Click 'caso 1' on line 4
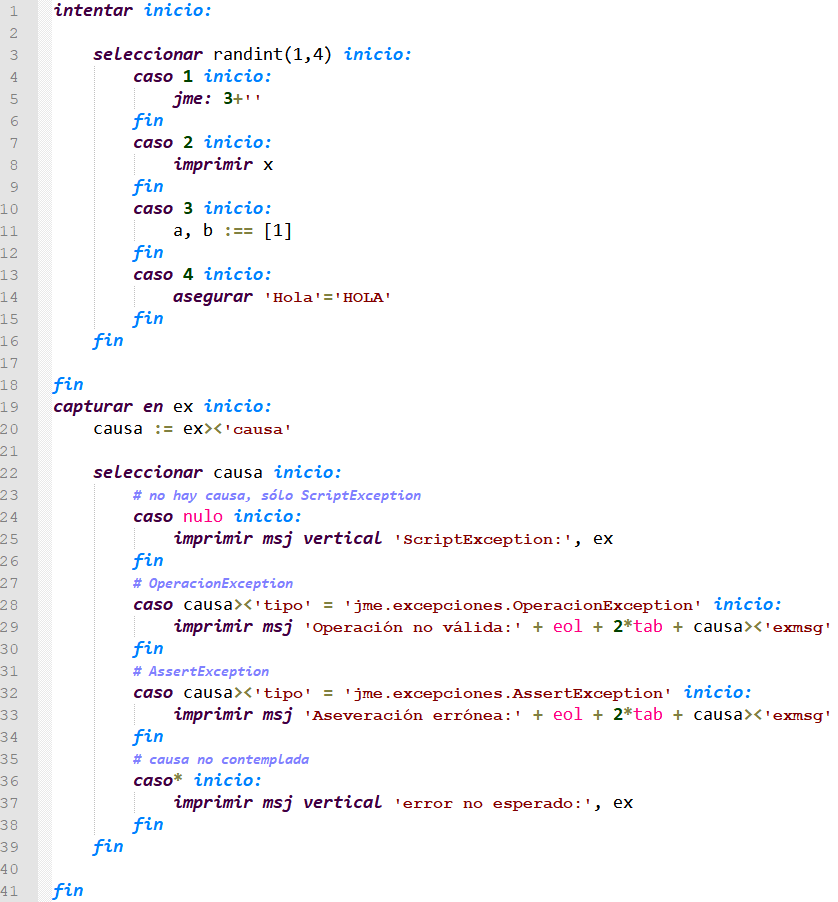The image size is (838, 902). [x=163, y=77]
